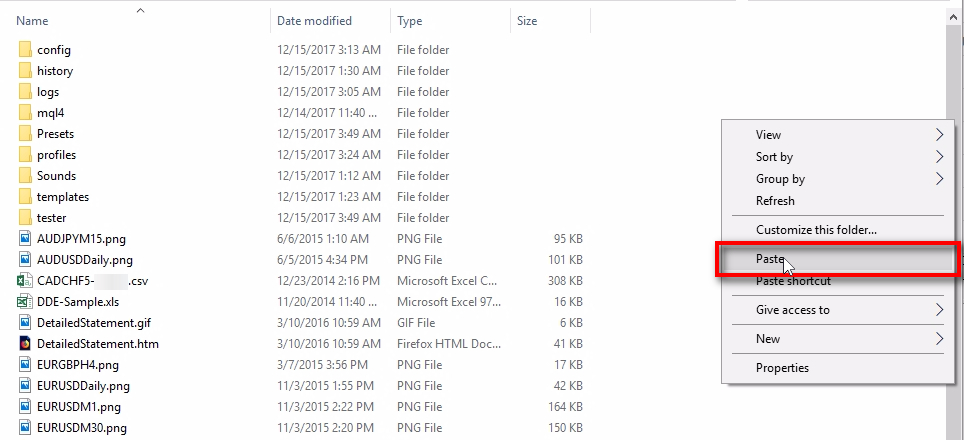Select the CADCHF5 csv Excel file icon
The height and width of the screenshot is (440, 964).
click(25, 281)
